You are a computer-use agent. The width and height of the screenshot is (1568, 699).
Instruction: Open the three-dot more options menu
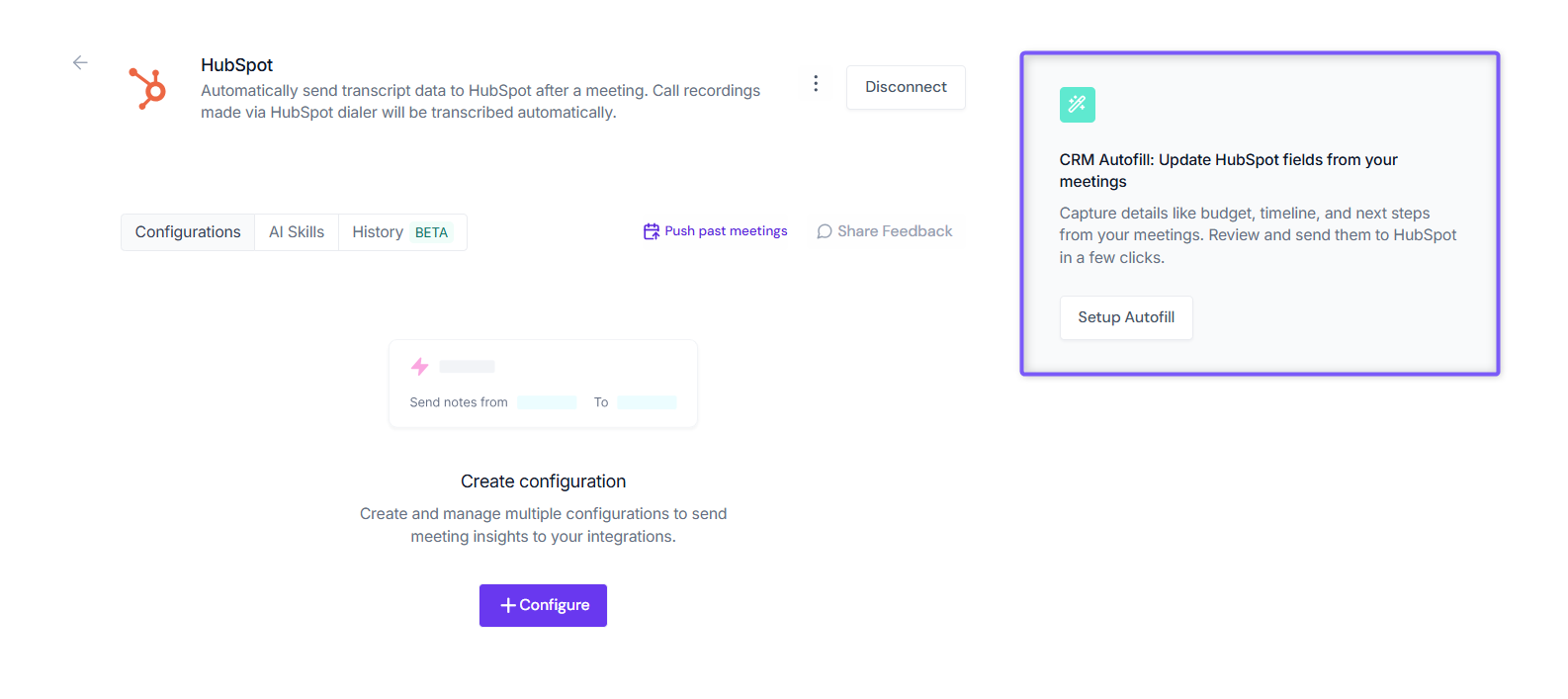816,84
